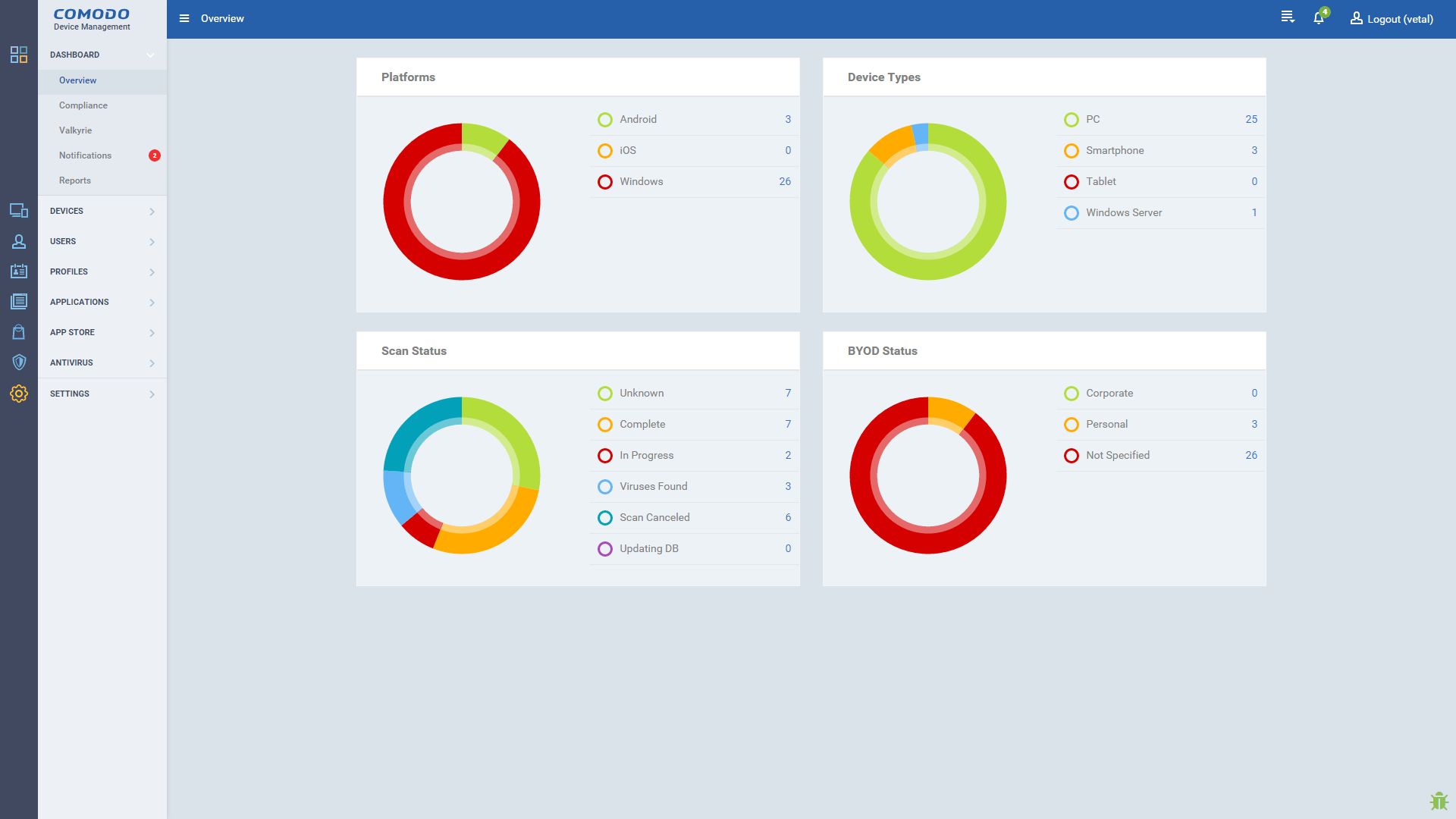The width and height of the screenshot is (1456, 819).
Task: Open the Applications icon in the sidebar
Action: click(18, 302)
